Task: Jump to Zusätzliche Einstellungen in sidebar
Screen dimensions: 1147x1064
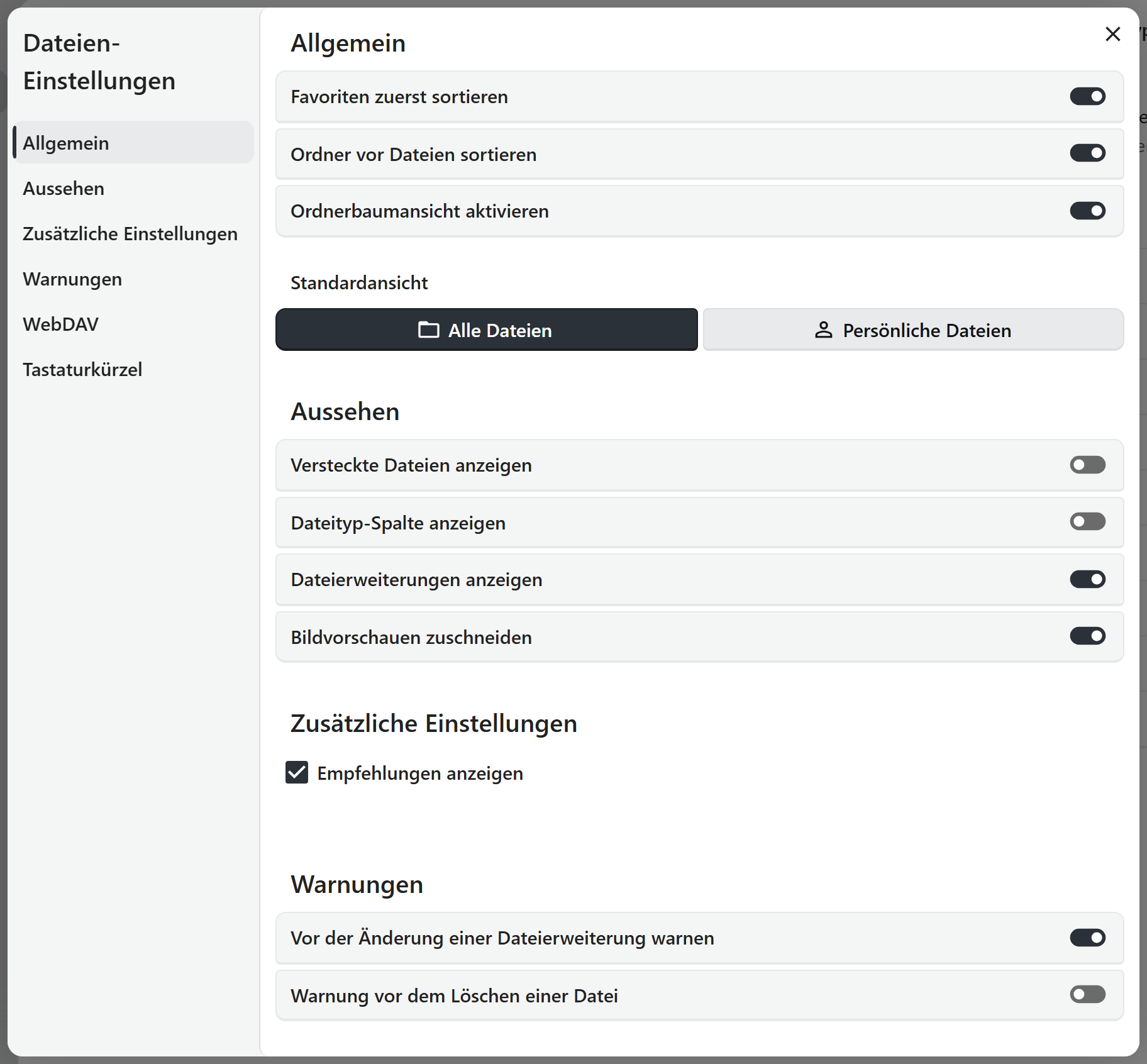Action: 133,233
